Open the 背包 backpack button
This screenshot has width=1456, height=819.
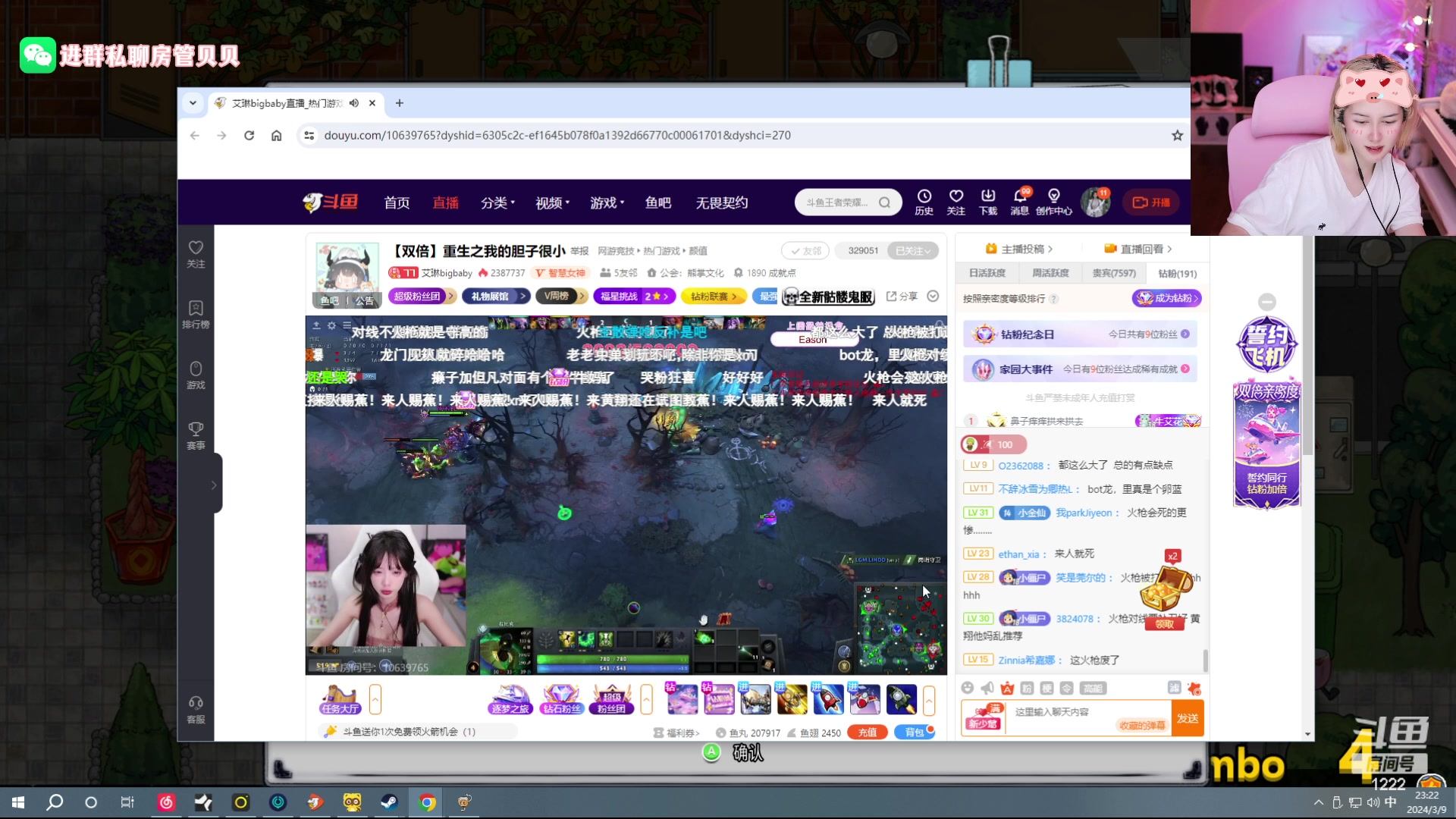(915, 733)
